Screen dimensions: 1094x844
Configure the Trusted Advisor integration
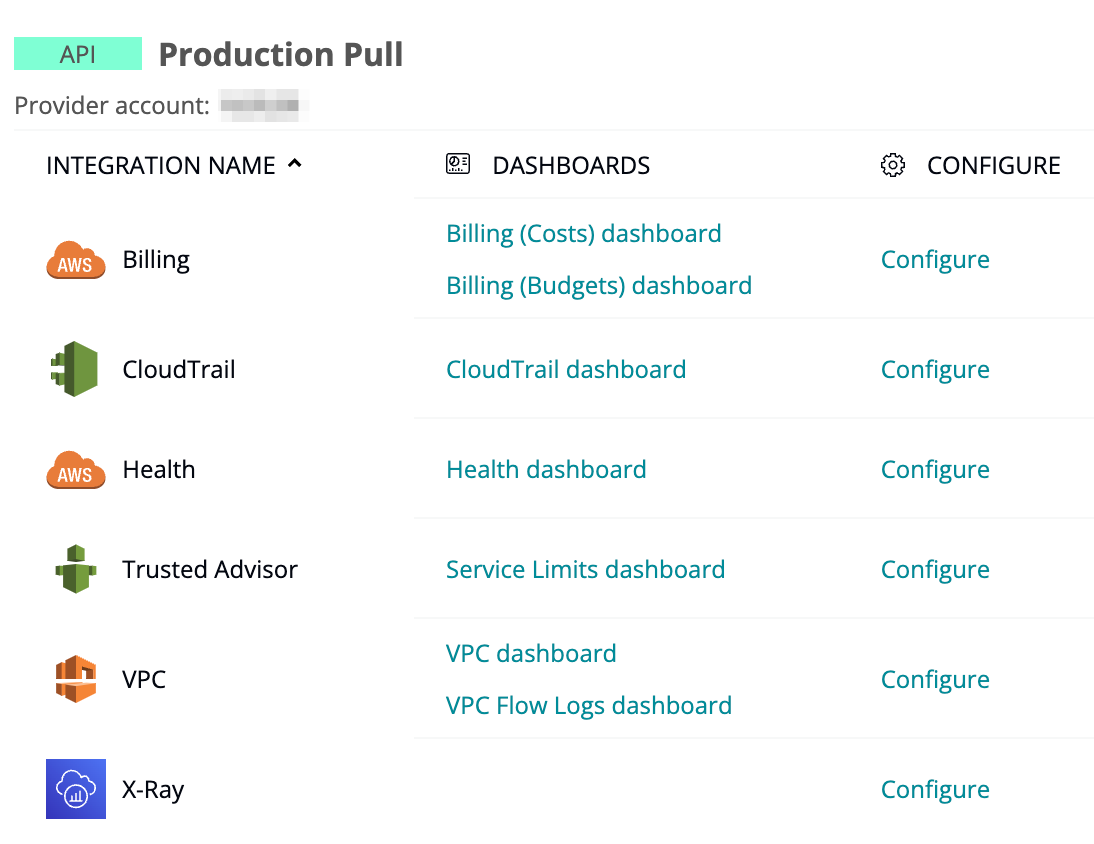[x=934, y=570]
